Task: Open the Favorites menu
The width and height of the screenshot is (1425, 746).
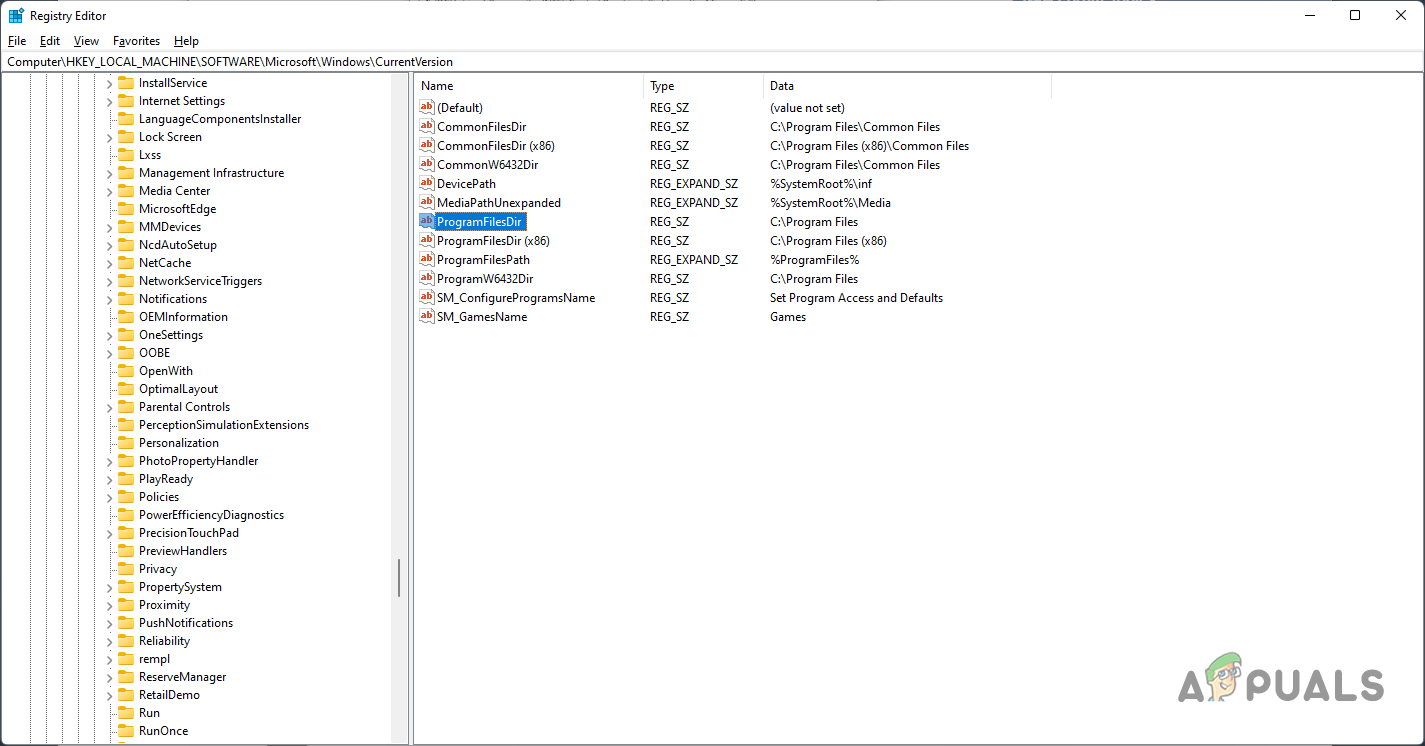Action: (136, 41)
